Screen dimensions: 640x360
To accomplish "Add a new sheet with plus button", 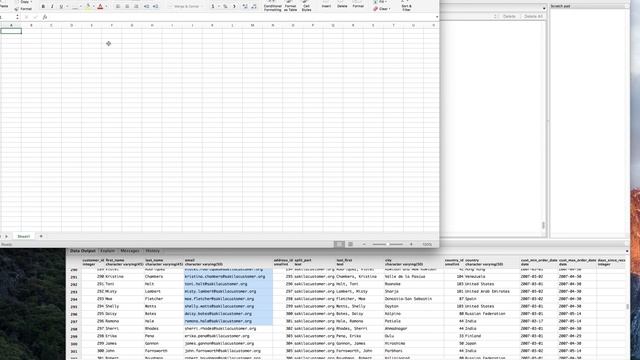I will (x=41, y=236).
